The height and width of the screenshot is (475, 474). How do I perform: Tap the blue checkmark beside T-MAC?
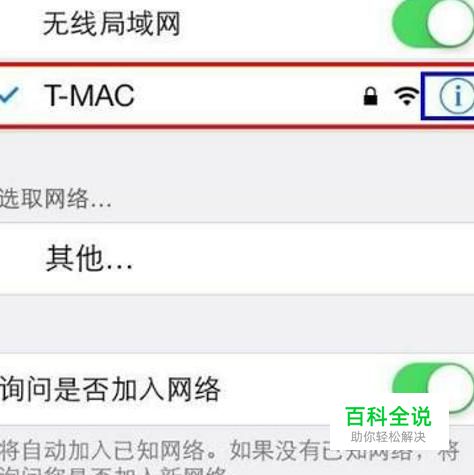[x=9, y=95]
